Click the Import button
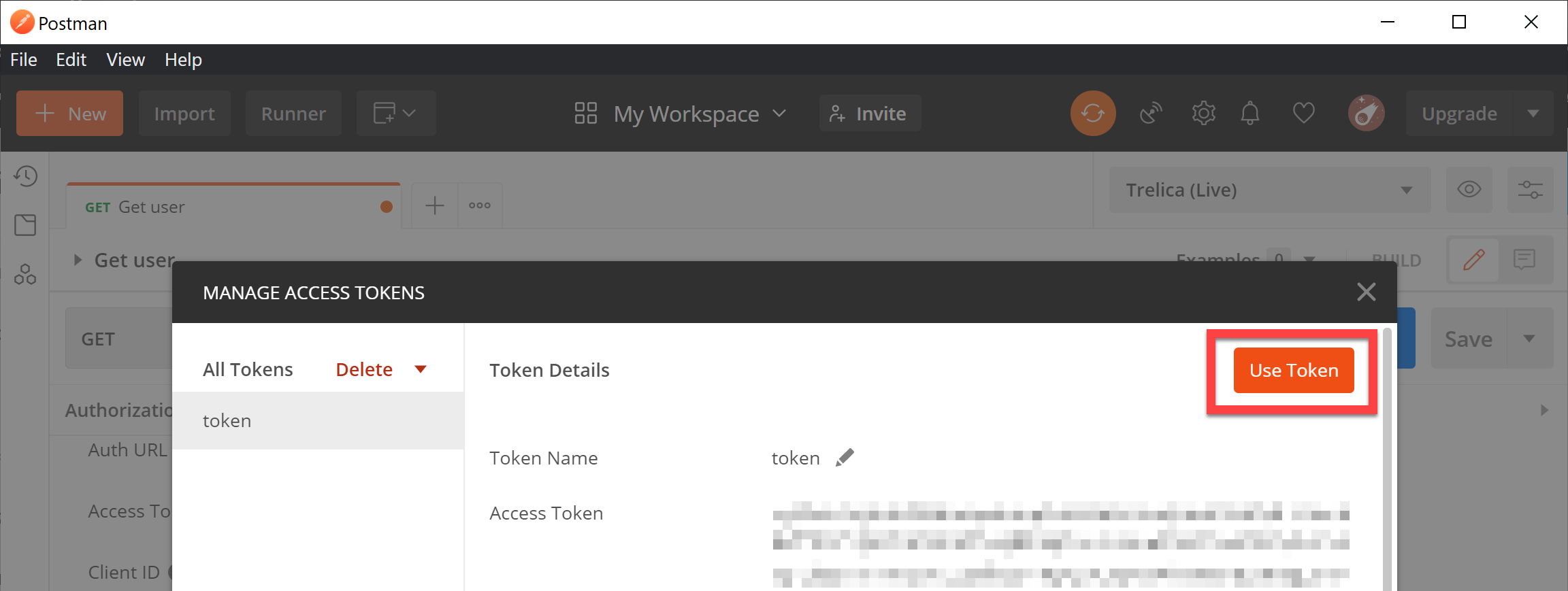This screenshot has width=1568, height=591. [184, 113]
